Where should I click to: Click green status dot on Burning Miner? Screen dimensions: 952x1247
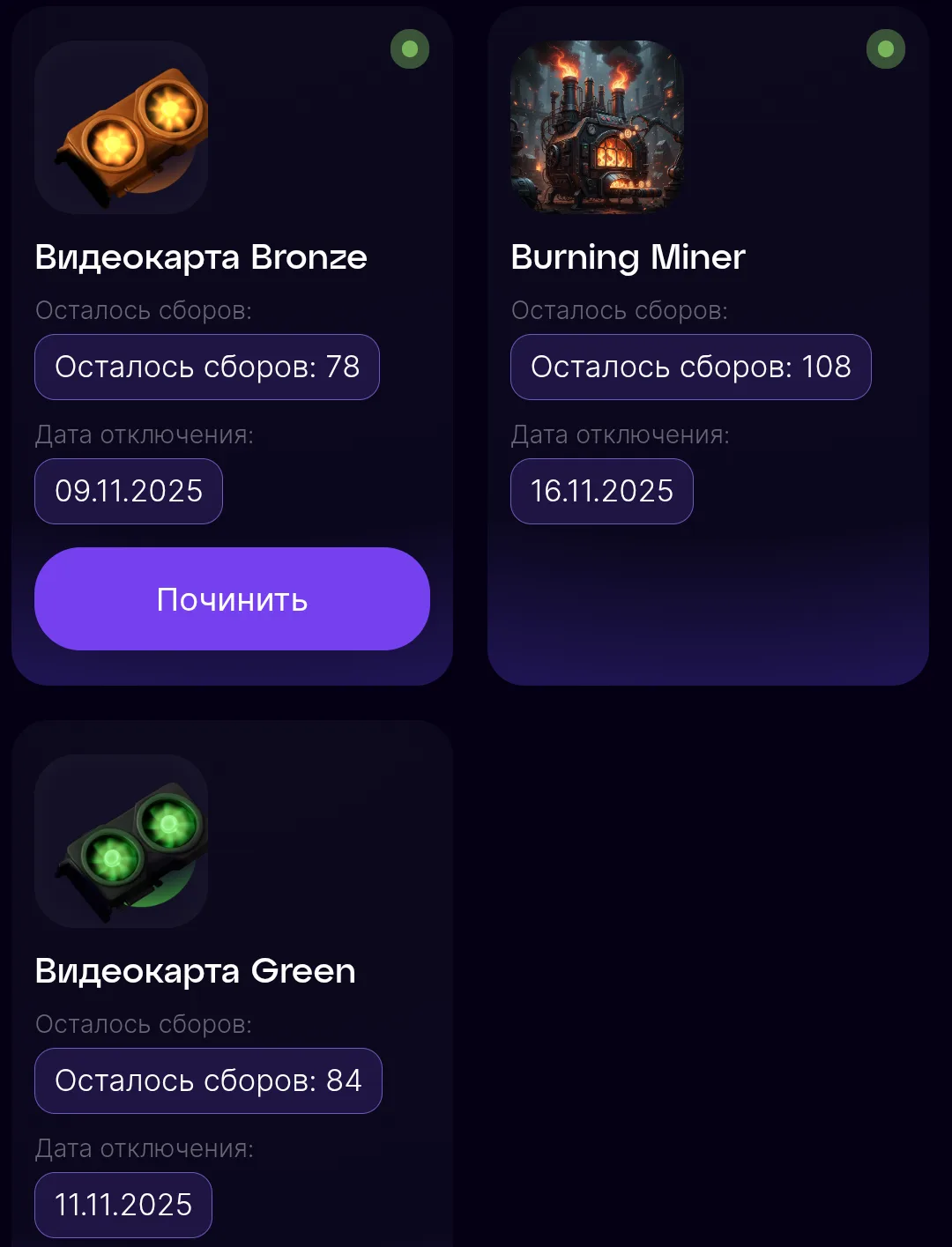click(x=886, y=49)
